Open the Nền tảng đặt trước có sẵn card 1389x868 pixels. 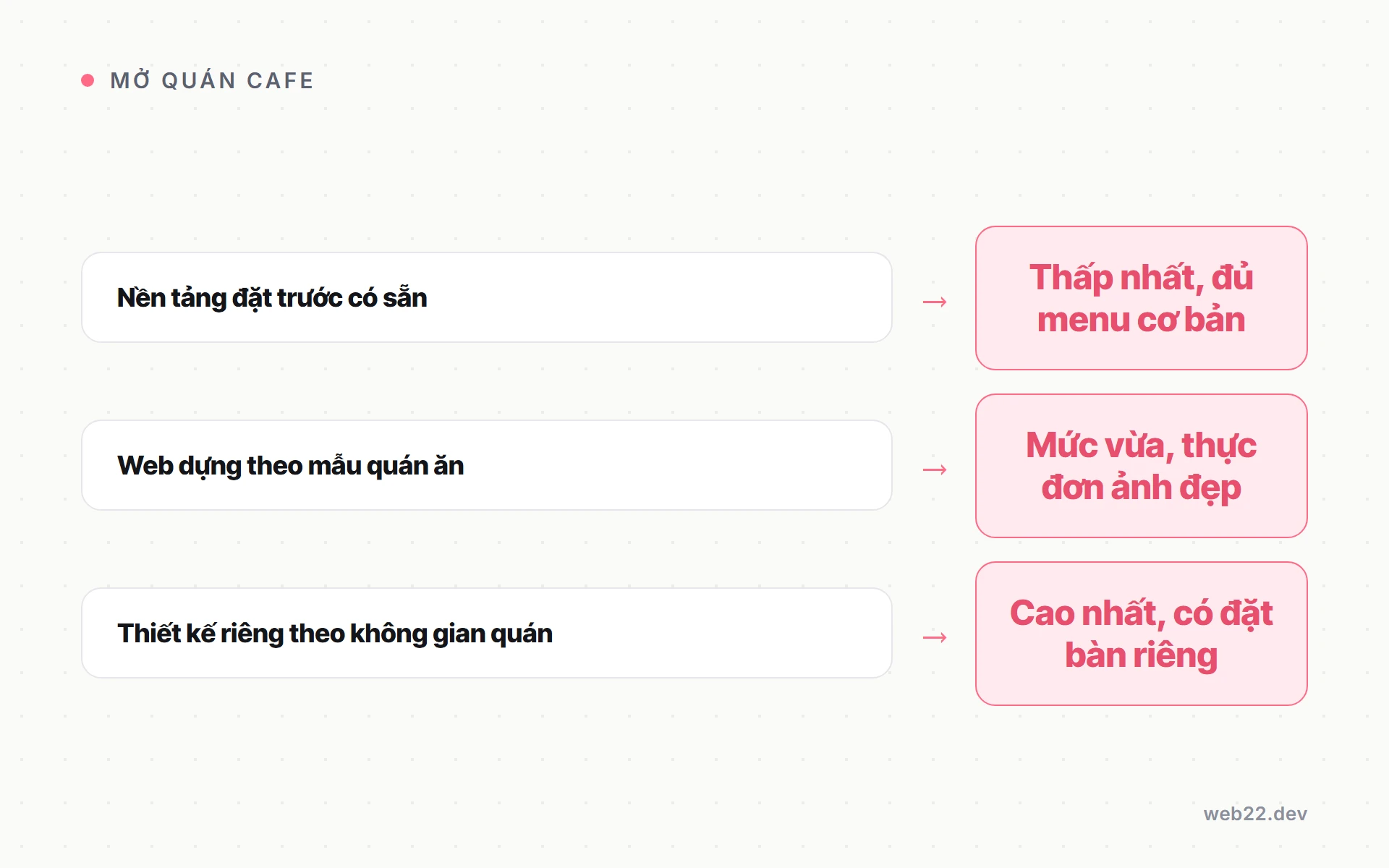pos(487,297)
